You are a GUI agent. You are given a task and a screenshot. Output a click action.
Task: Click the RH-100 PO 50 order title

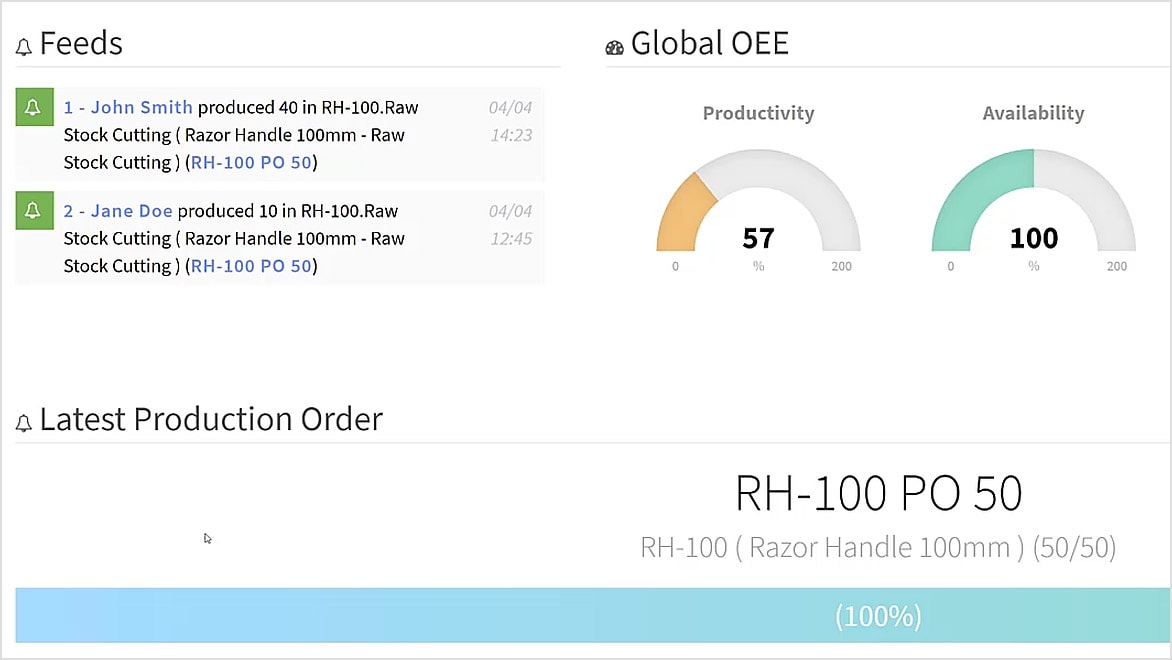pos(879,494)
